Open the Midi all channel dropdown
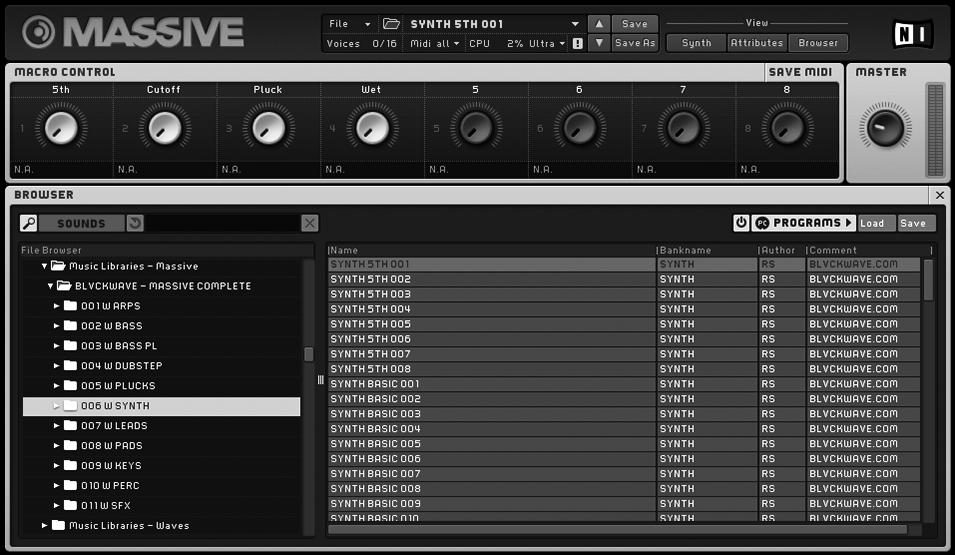The width and height of the screenshot is (955, 555). click(x=435, y=44)
